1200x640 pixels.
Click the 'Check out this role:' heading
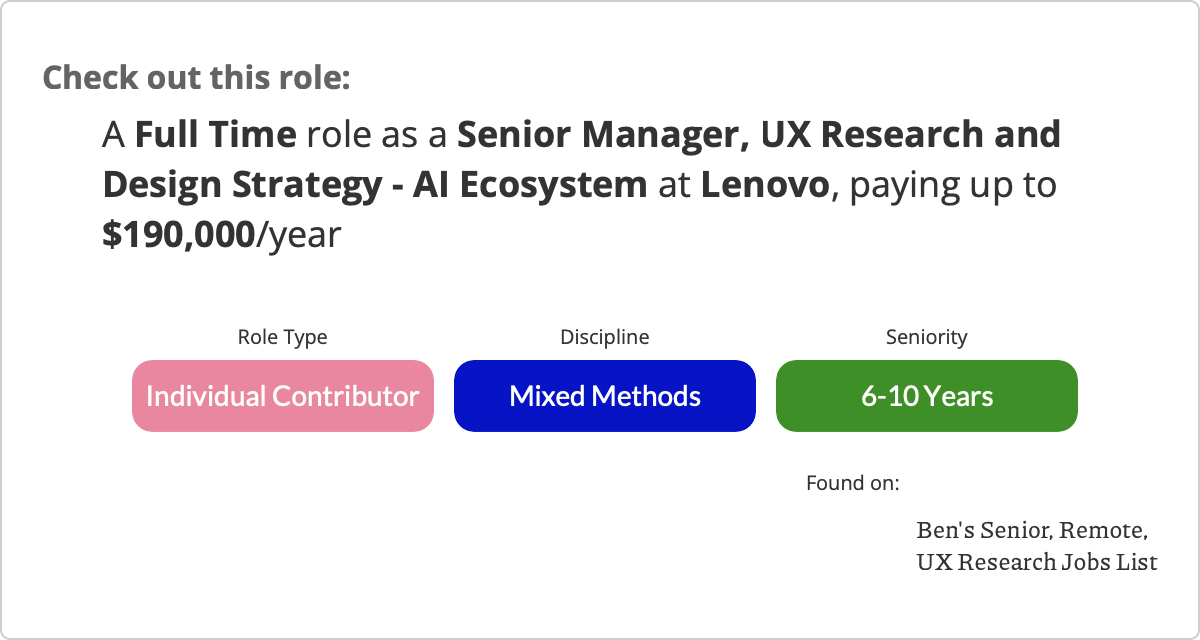pos(196,77)
